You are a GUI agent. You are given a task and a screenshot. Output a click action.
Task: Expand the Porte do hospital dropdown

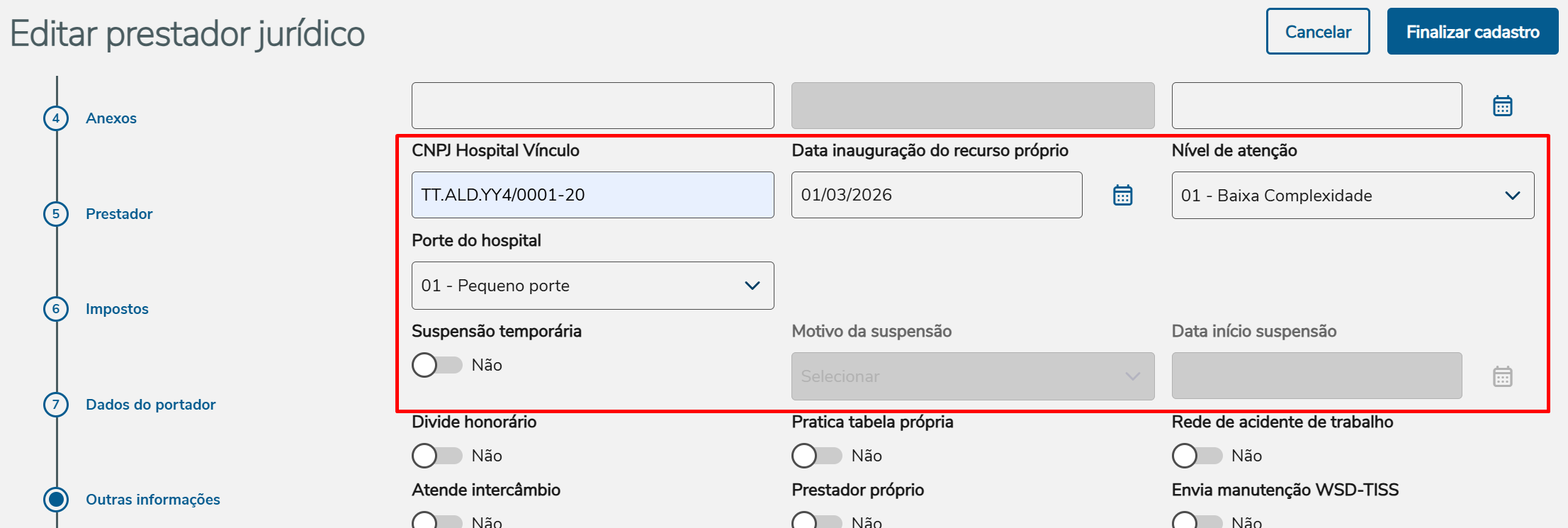point(592,286)
